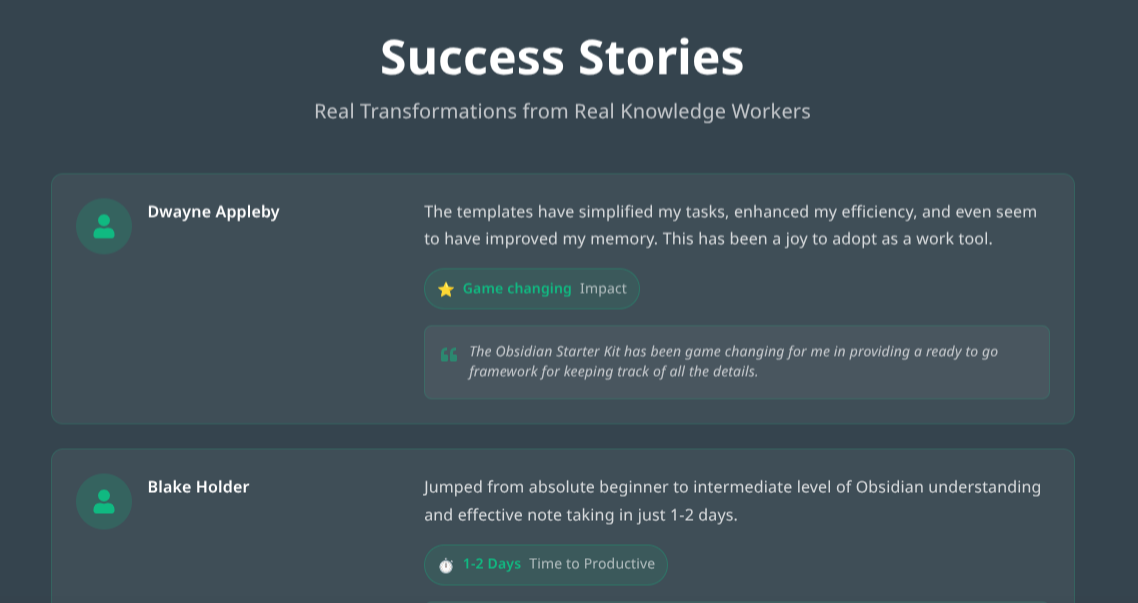Image resolution: width=1138 pixels, height=603 pixels.
Task: Click Dwayne Appleby's avatar icon
Action: click(x=104, y=226)
